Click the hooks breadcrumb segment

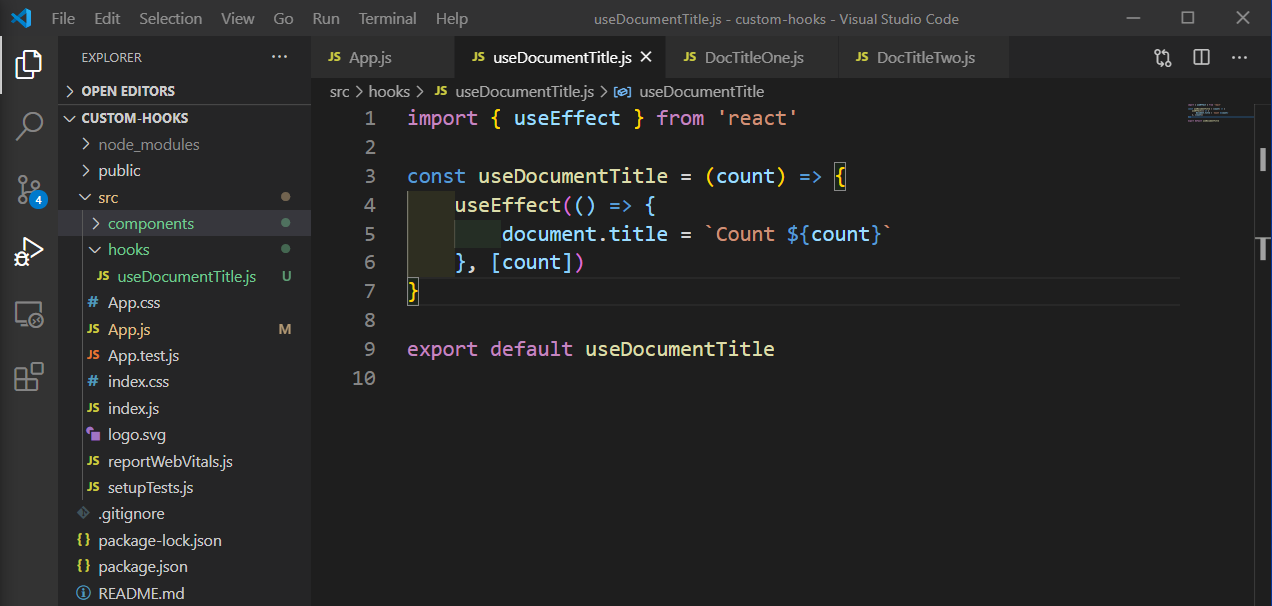coord(389,91)
